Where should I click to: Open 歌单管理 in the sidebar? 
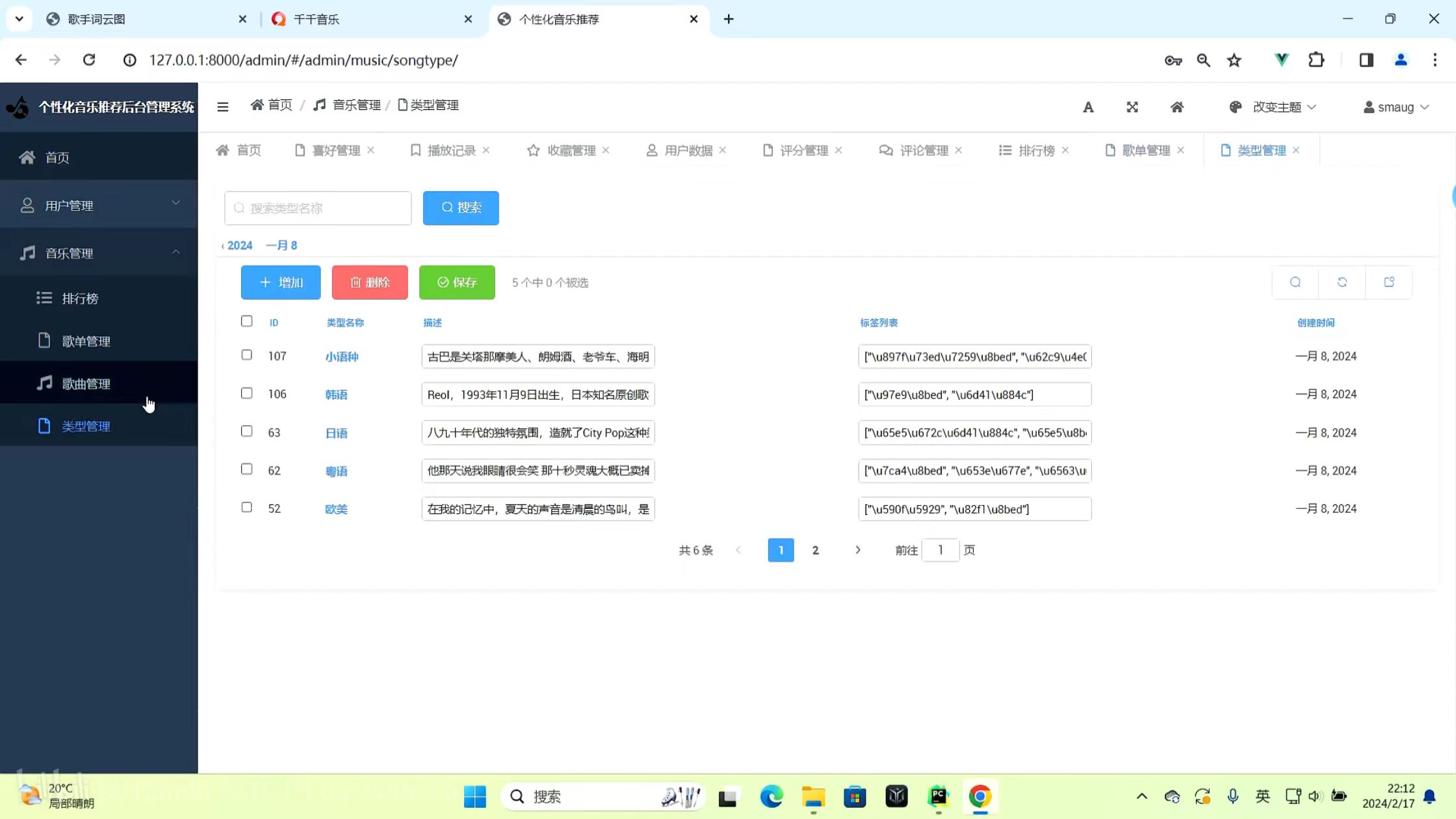pos(99,341)
